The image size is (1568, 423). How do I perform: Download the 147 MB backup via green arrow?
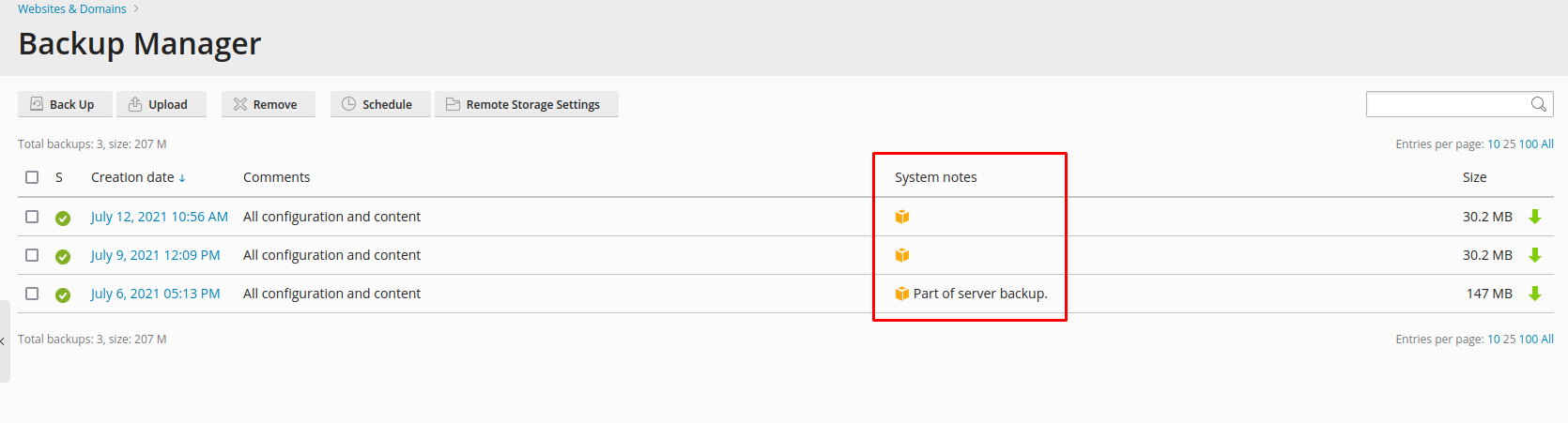coord(1535,294)
